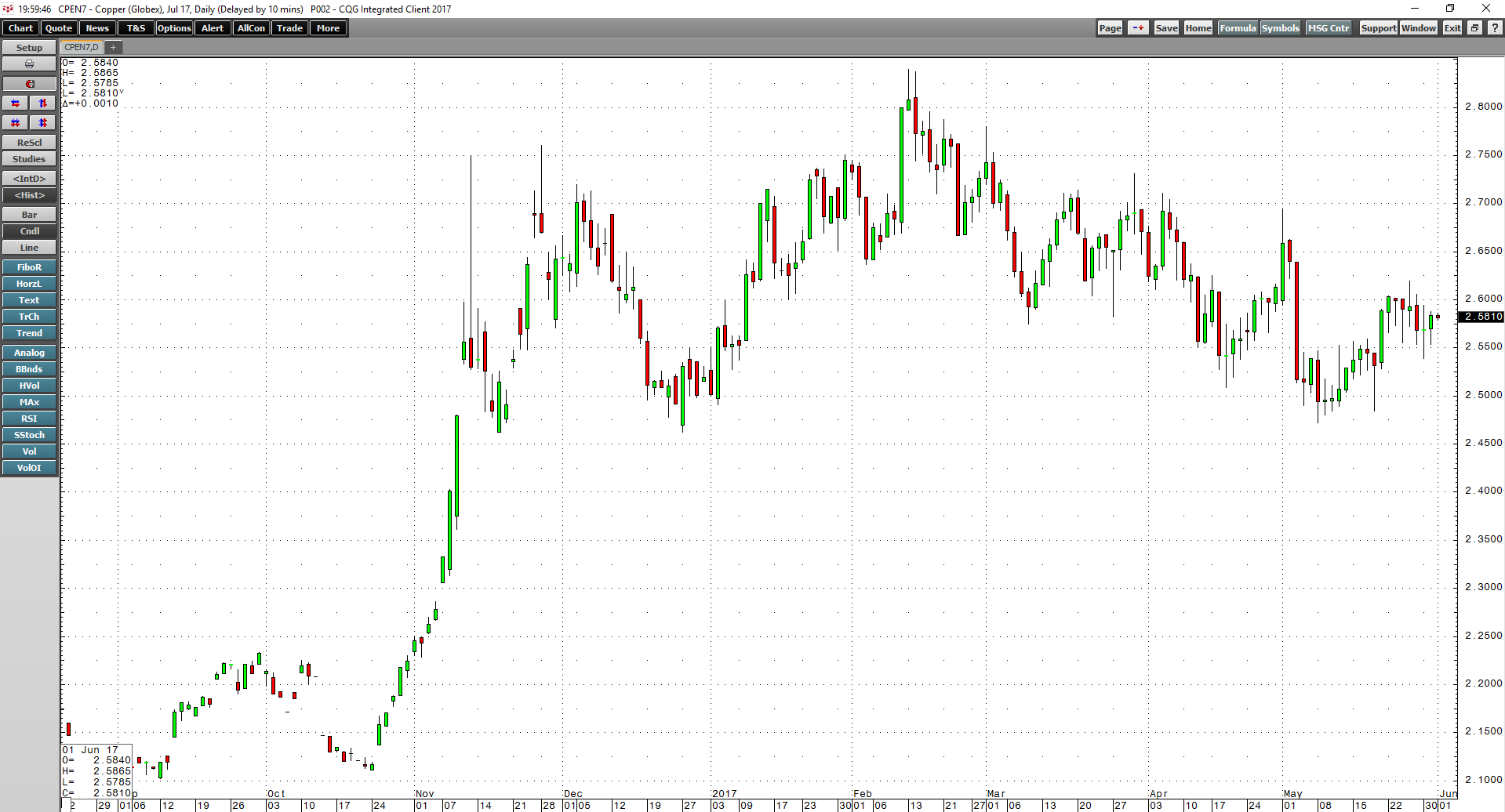Toggle the <IntD> intraday mode
The image size is (1505, 812).
29,179
